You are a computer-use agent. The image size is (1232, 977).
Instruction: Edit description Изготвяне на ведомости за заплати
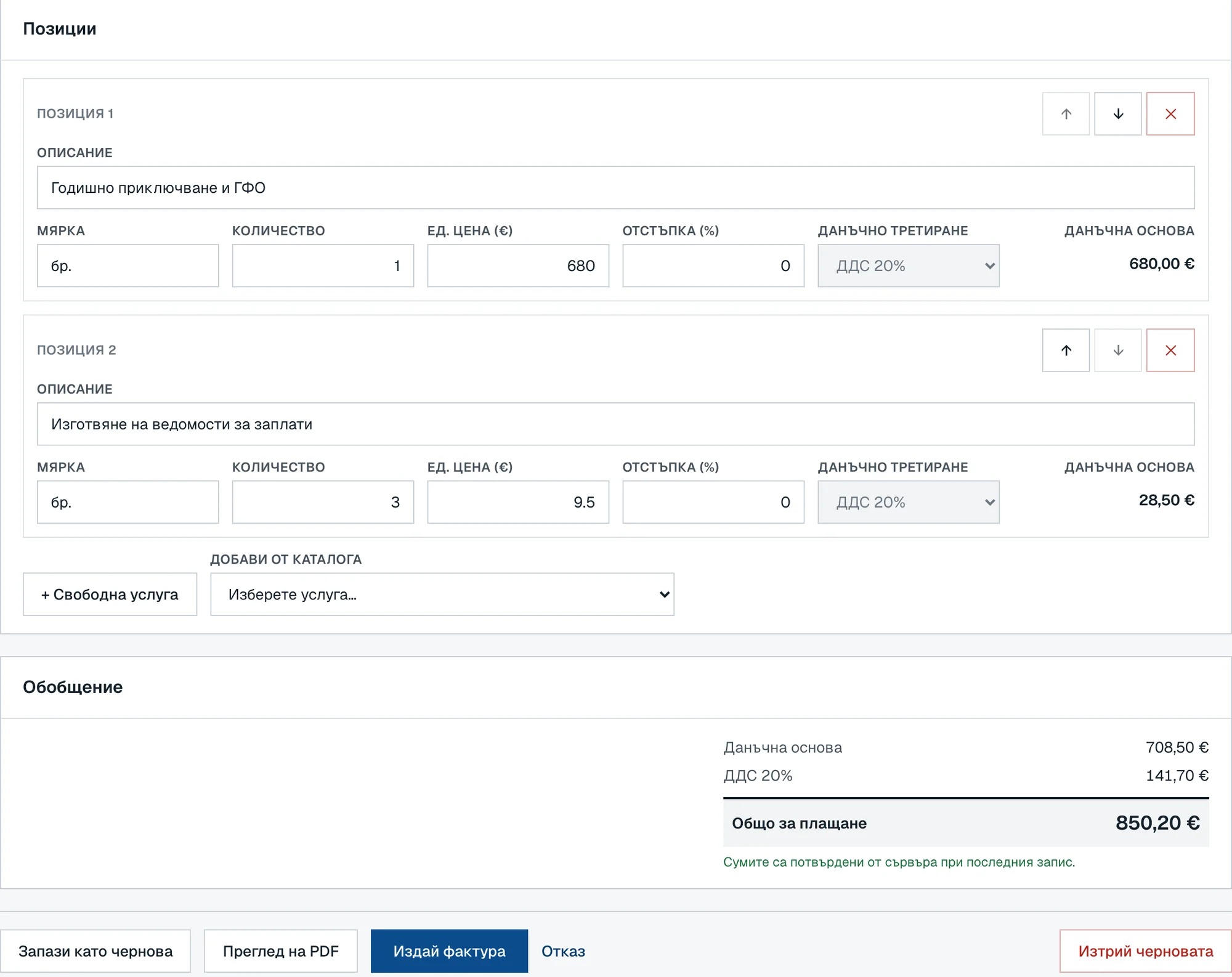(x=616, y=424)
